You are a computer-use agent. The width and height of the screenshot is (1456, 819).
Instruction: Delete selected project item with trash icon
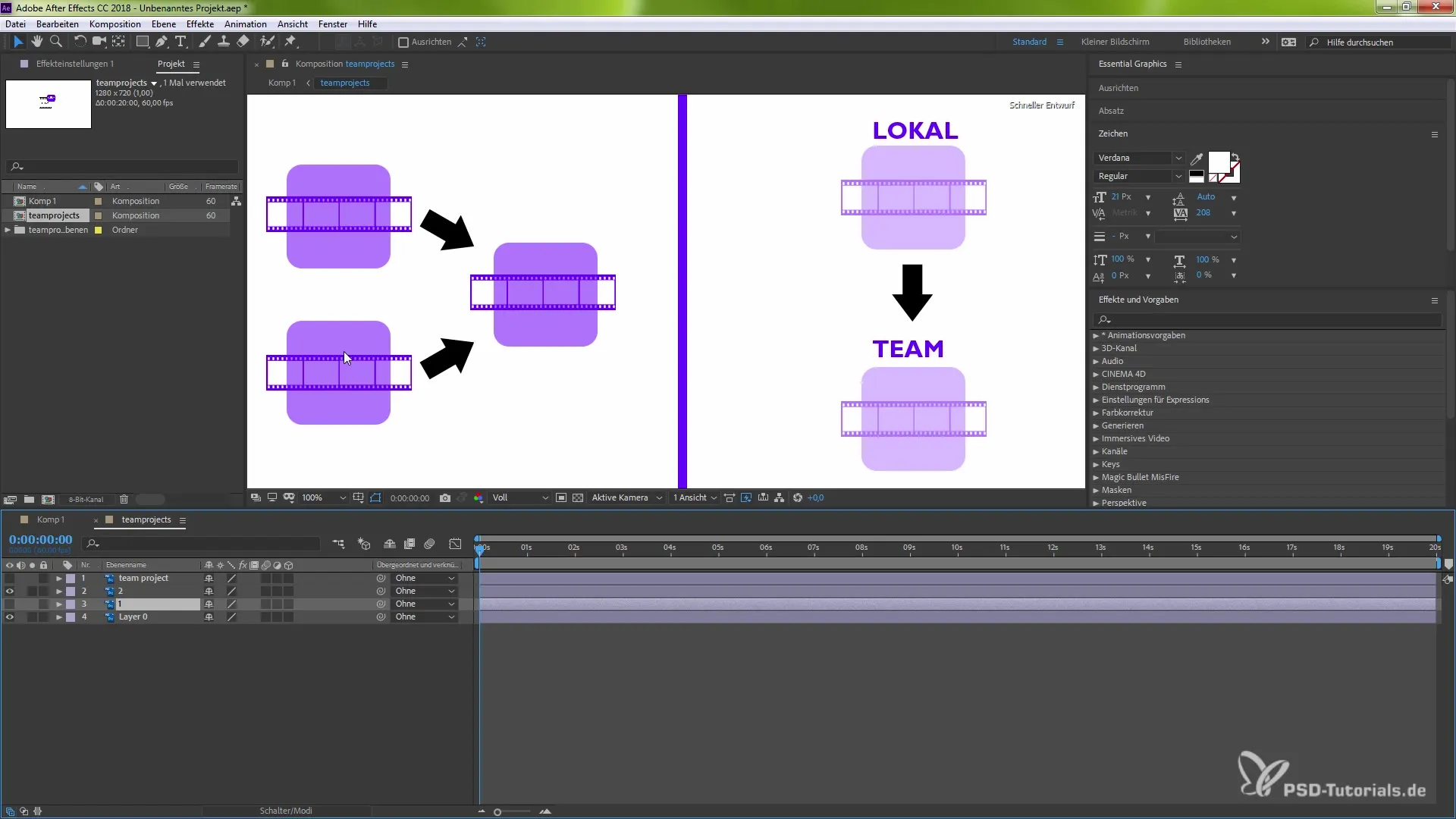[x=124, y=500]
